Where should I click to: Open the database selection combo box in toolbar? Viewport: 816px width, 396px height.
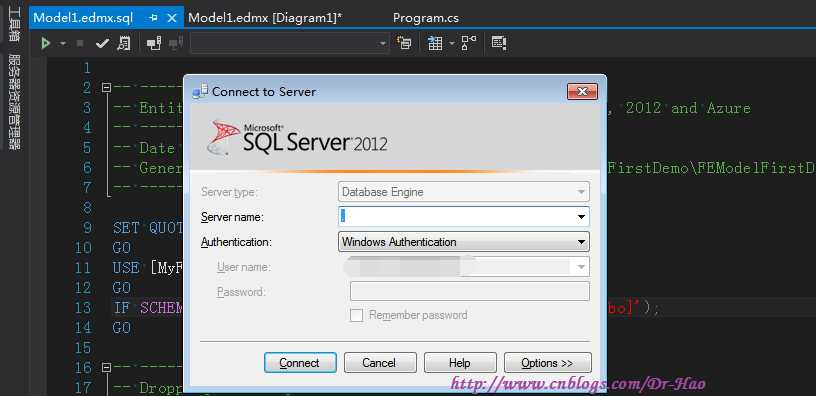289,43
